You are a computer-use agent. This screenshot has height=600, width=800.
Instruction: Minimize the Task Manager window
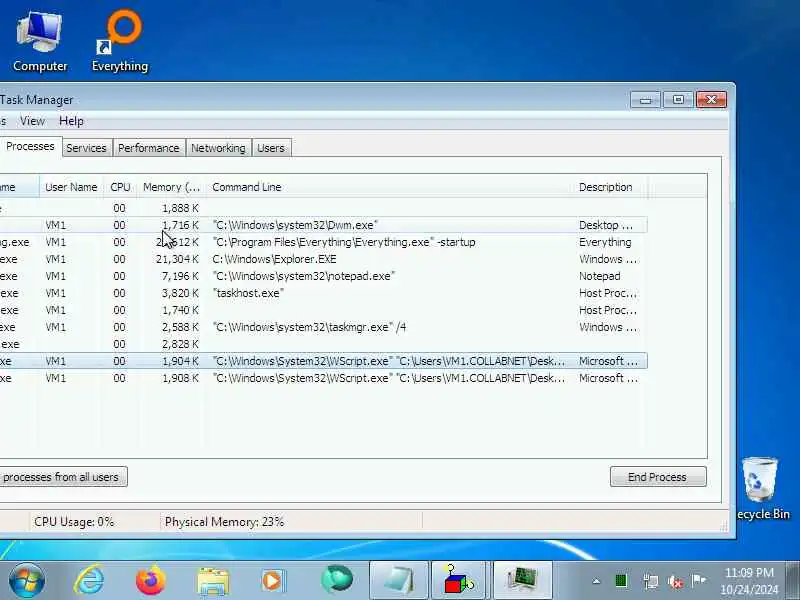(x=645, y=99)
